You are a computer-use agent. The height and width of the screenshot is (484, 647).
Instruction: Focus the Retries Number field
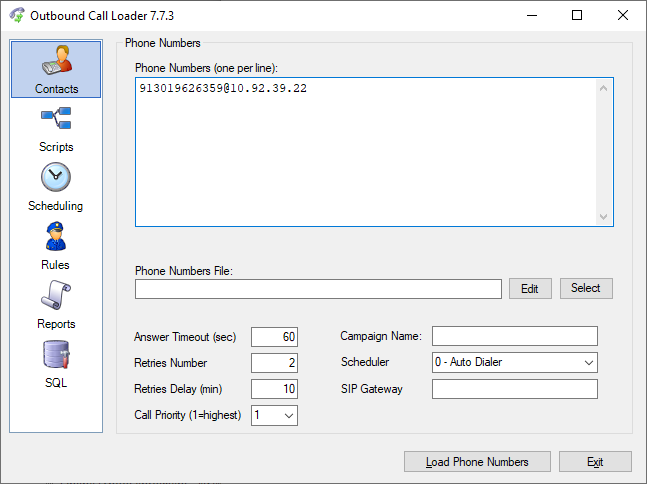274,363
